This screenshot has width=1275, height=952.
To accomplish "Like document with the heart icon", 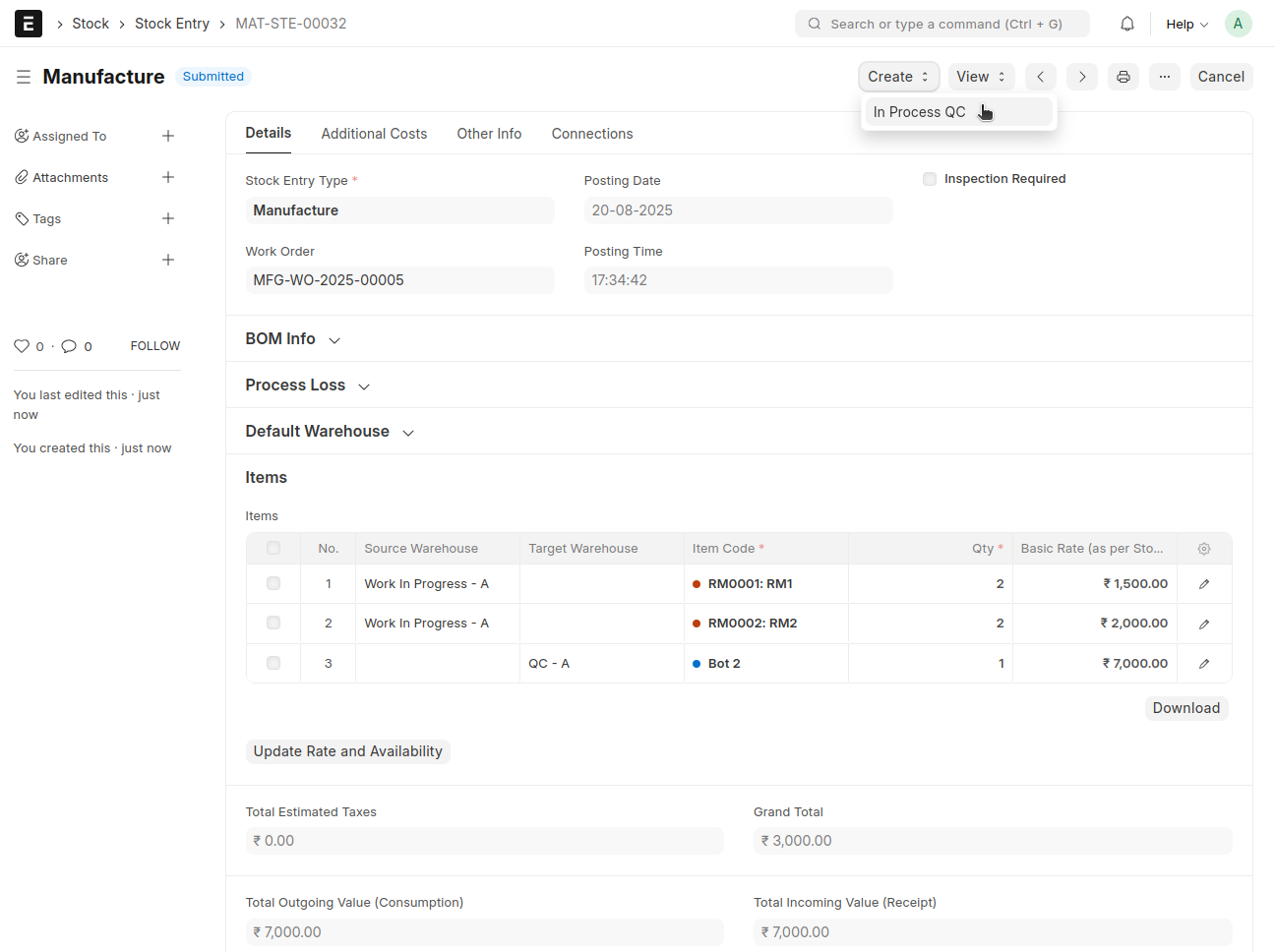I will click(22, 346).
